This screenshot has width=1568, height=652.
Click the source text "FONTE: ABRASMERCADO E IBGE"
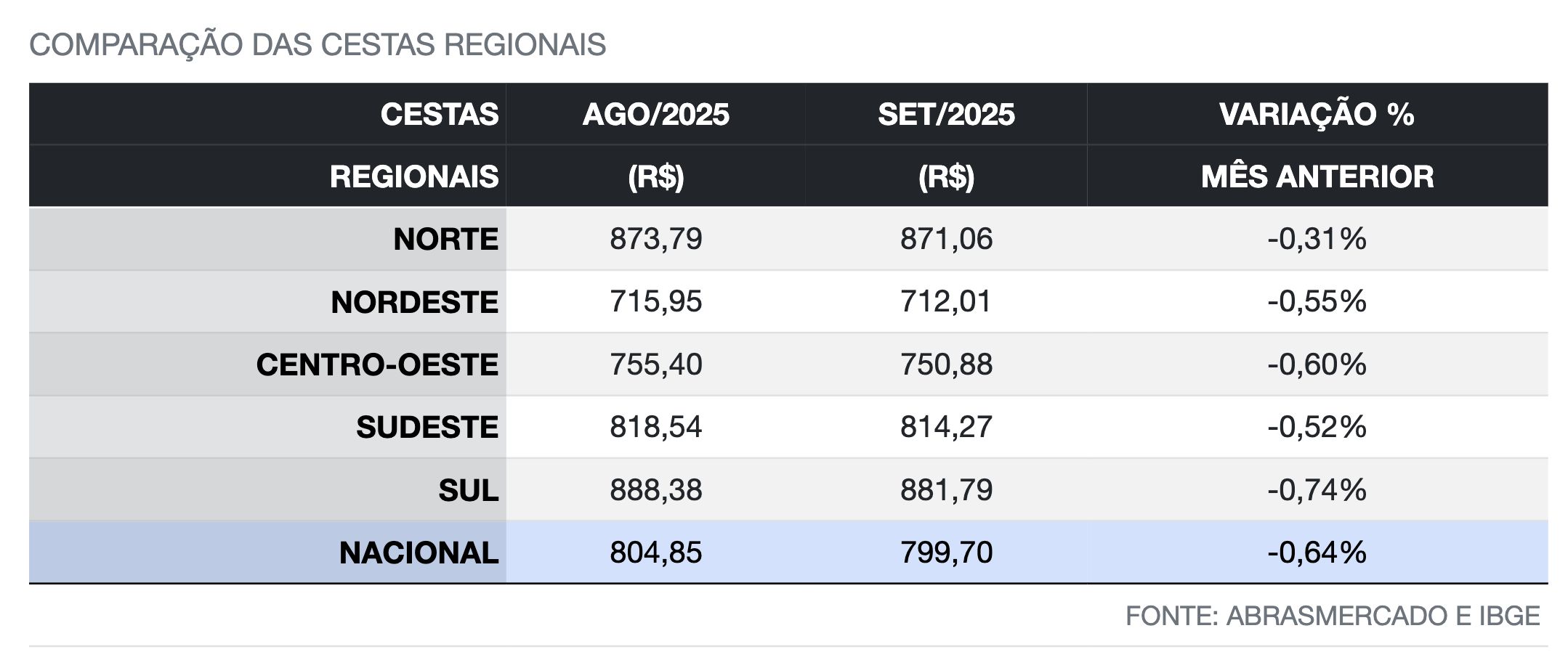[1332, 616]
